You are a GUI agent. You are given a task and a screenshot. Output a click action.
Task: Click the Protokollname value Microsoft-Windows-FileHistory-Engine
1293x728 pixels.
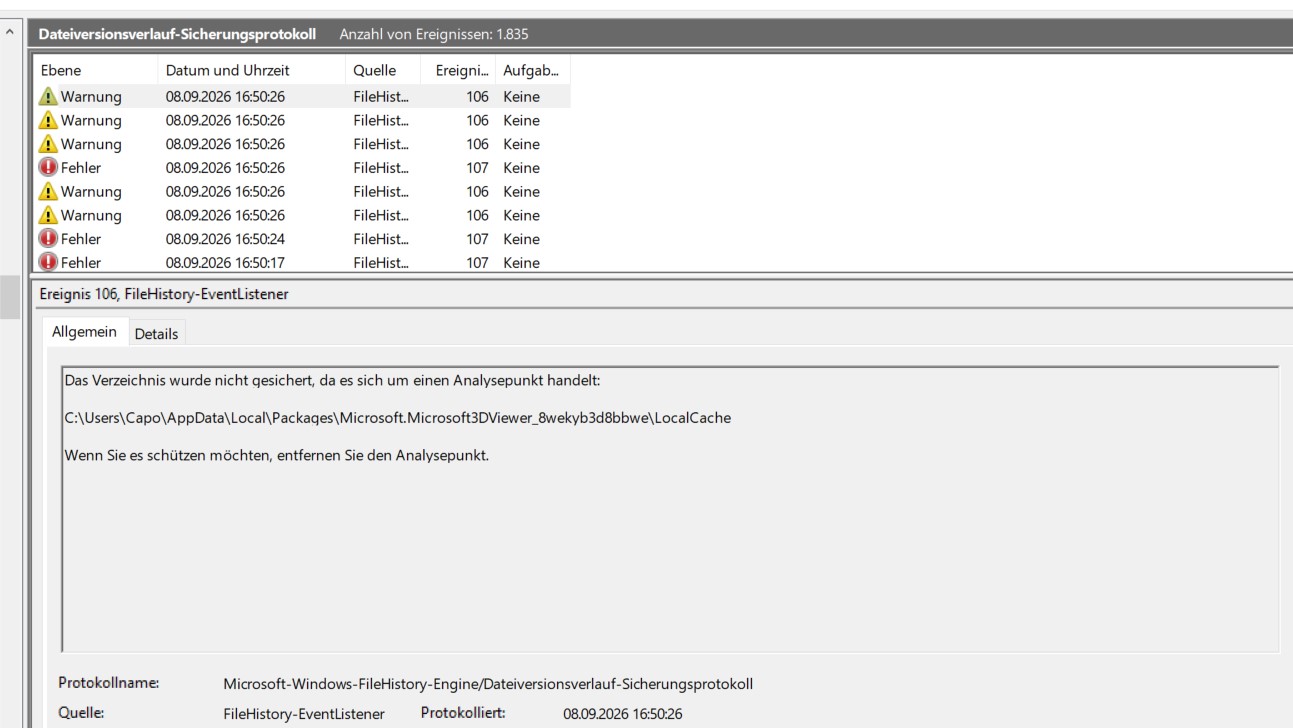click(488, 684)
